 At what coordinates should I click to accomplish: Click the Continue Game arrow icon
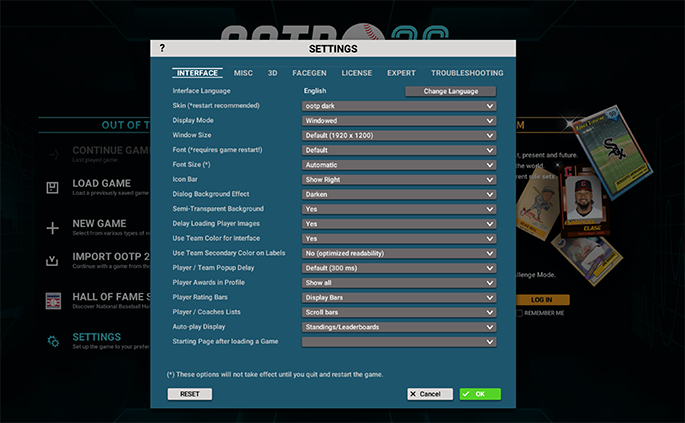click(x=54, y=154)
